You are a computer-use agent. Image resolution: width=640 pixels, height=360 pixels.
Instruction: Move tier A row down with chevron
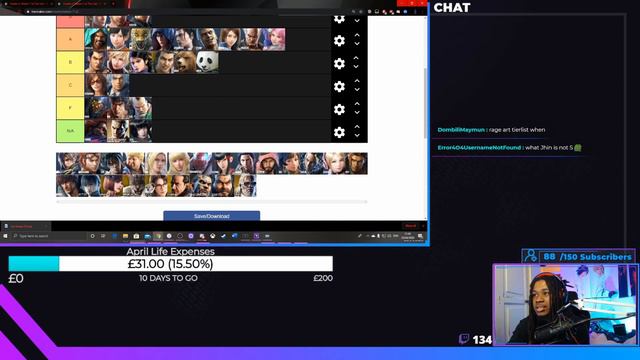coord(357,44)
